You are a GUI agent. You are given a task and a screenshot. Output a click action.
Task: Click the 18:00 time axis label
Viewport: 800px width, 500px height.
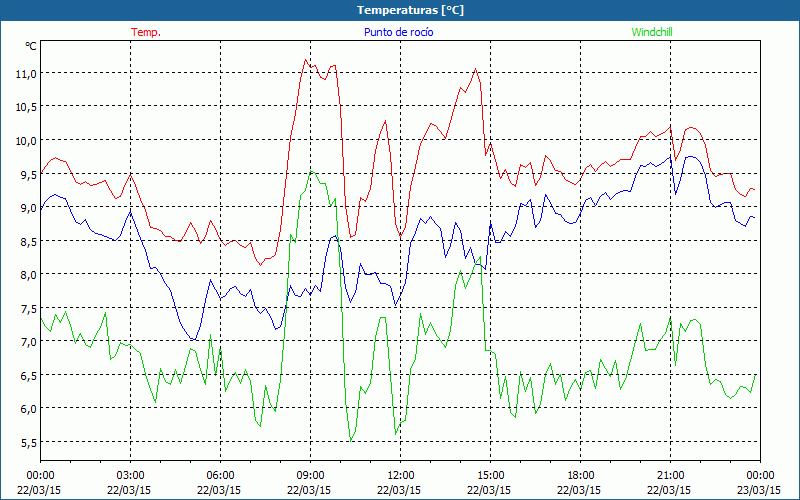coord(580,475)
